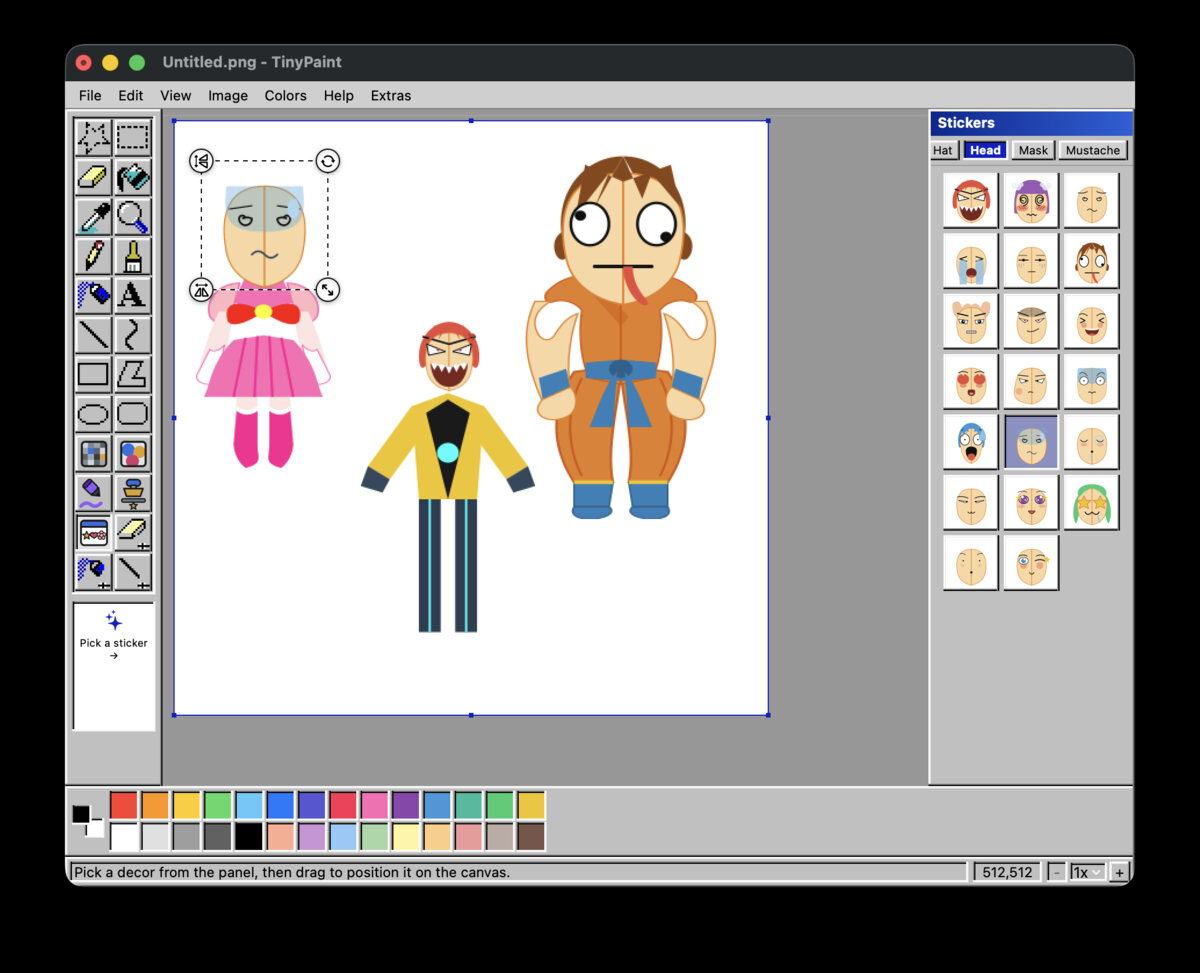This screenshot has width=1200, height=973.
Task: Select the Text tool
Action: click(132, 295)
